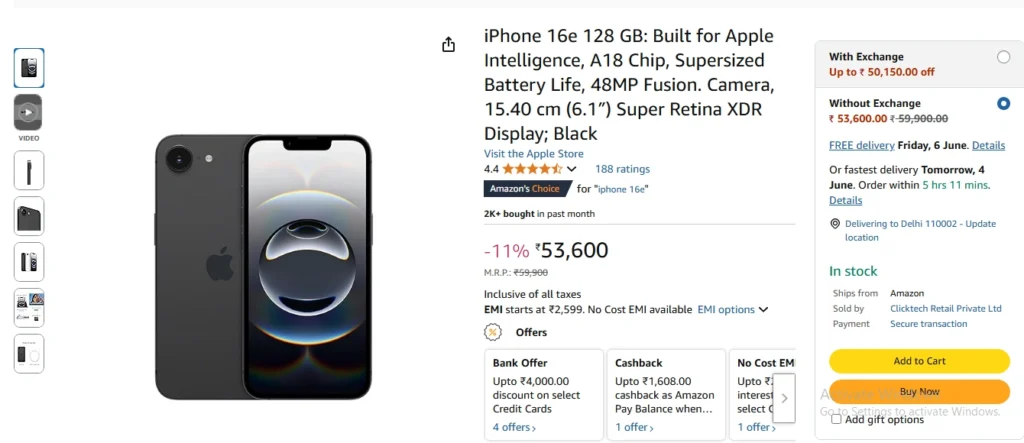
Task: Play the product VIDEO thumbnail
Action: pyautogui.click(x=28, y=112)
